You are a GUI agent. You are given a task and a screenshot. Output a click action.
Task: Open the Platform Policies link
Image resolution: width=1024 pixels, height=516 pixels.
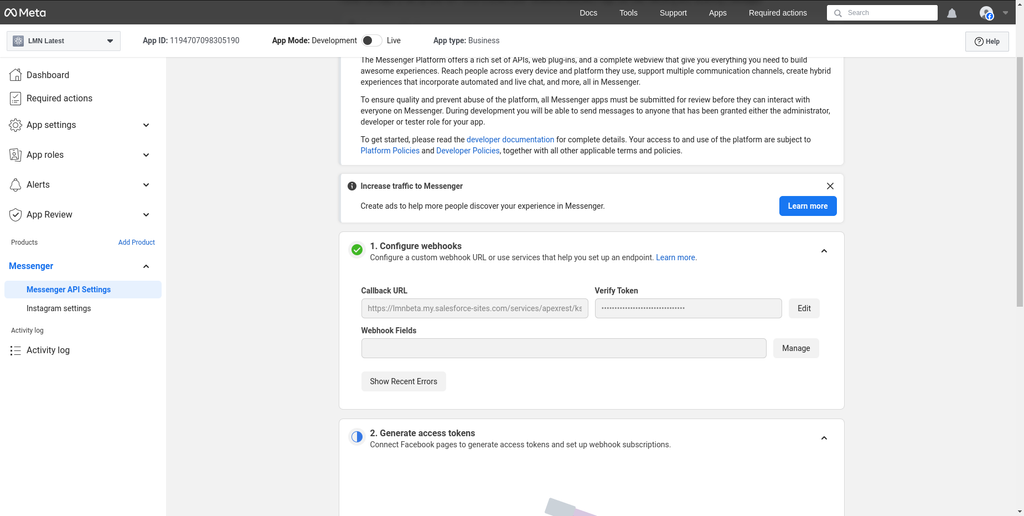point(390,151)
